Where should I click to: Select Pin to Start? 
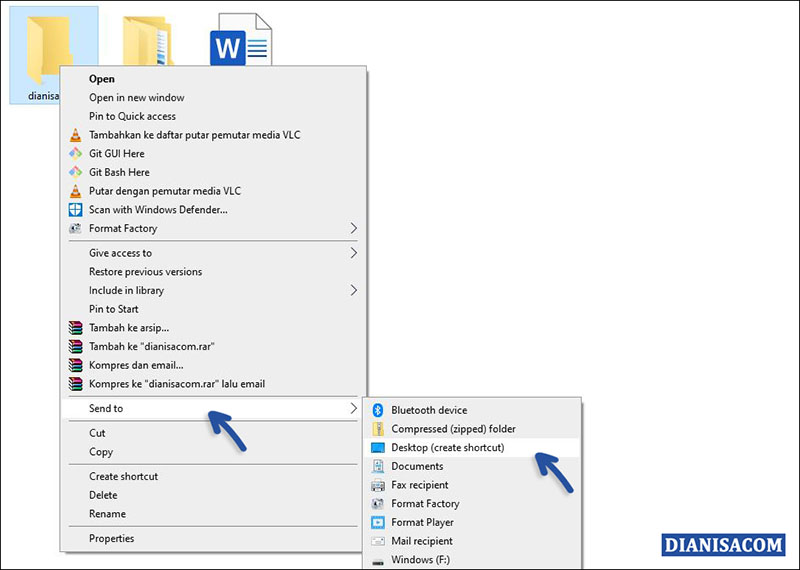213,309
